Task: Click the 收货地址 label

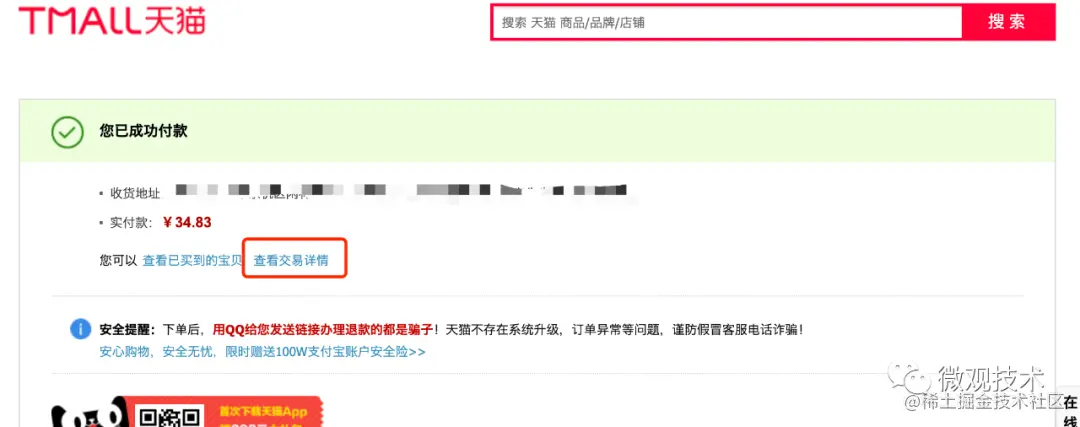Action: point(135,193)
